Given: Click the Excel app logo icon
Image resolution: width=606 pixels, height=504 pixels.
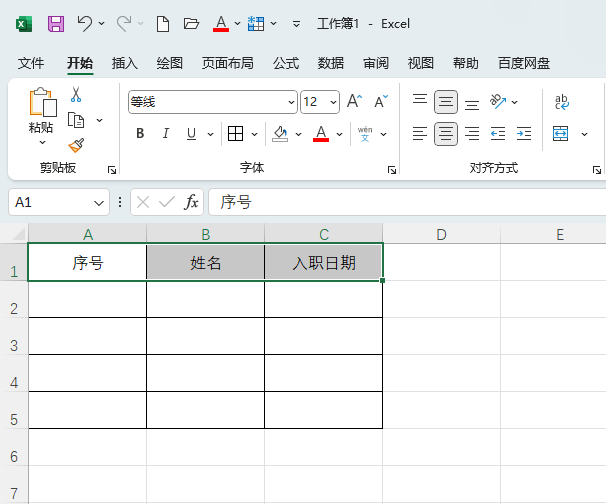Looking at the screenshot, I should (24, 24).
